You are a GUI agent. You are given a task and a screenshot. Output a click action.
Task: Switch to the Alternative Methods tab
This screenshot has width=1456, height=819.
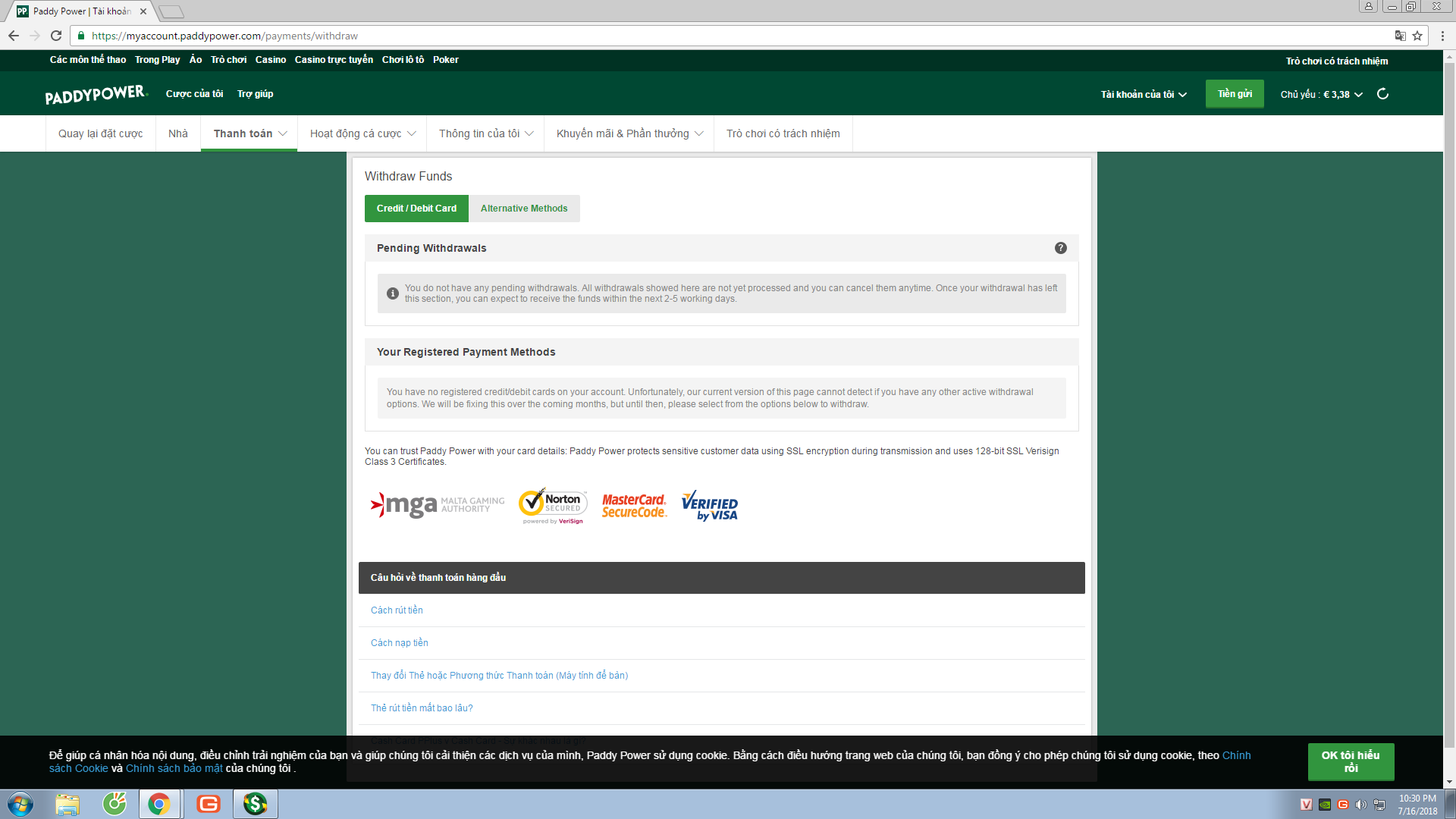pos(523,209)
